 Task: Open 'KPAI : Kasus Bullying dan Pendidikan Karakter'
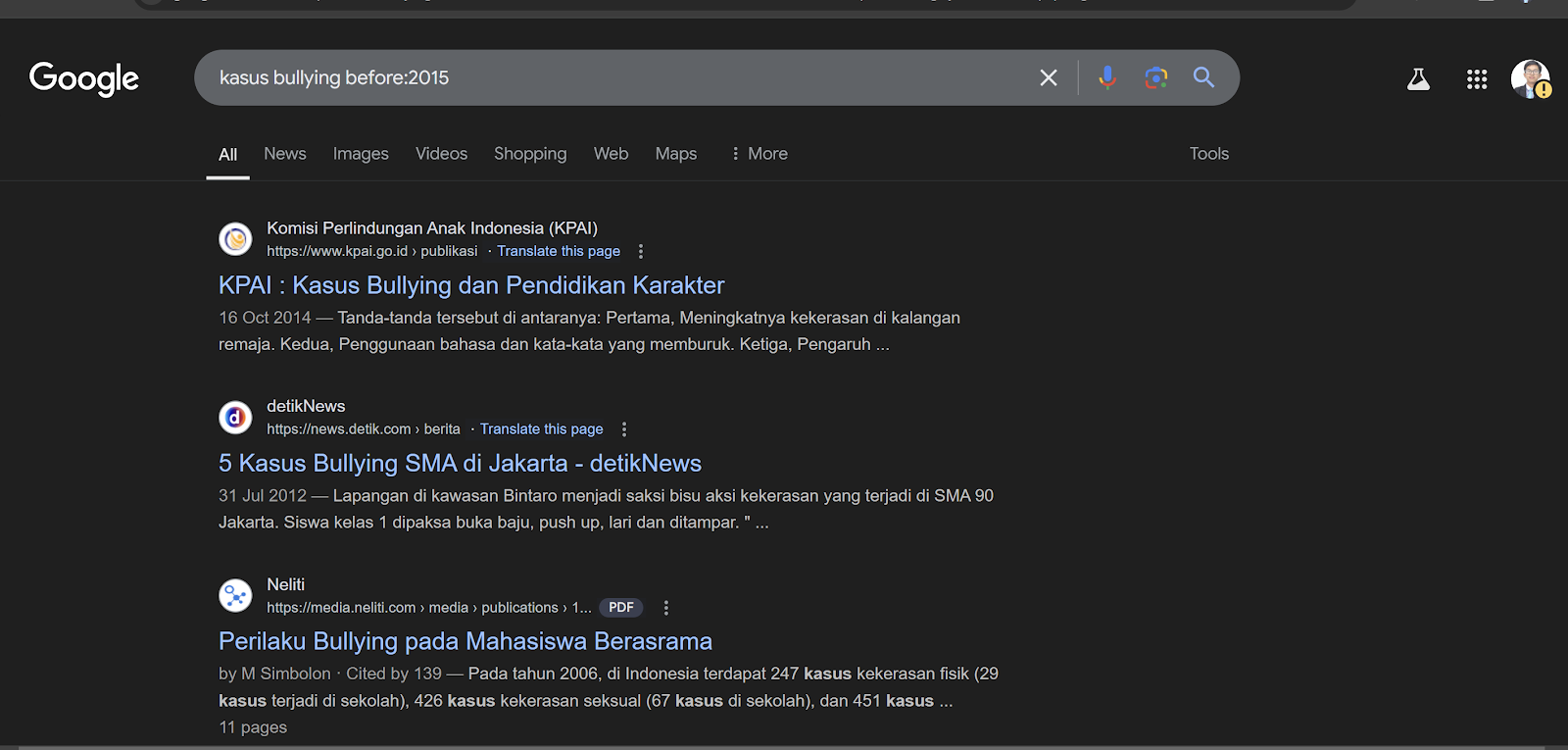pyautogui.click(x=471, y=285)
